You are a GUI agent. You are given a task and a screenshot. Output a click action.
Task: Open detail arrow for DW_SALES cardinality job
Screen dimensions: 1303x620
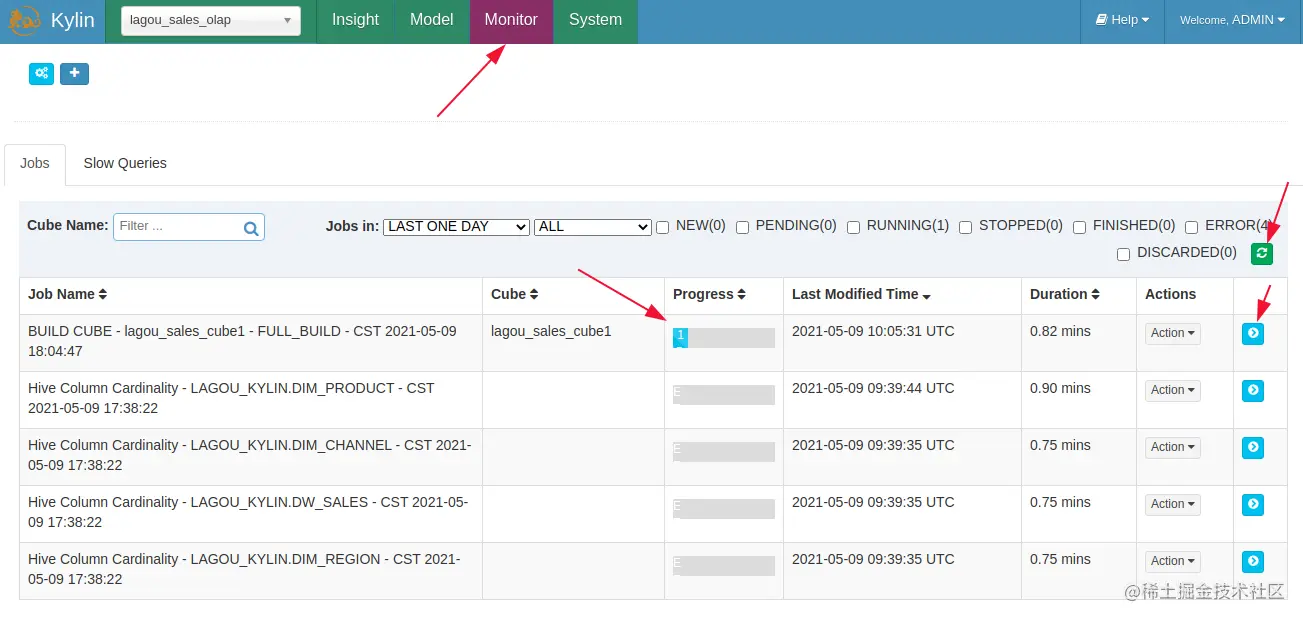tap(1253, 504)
